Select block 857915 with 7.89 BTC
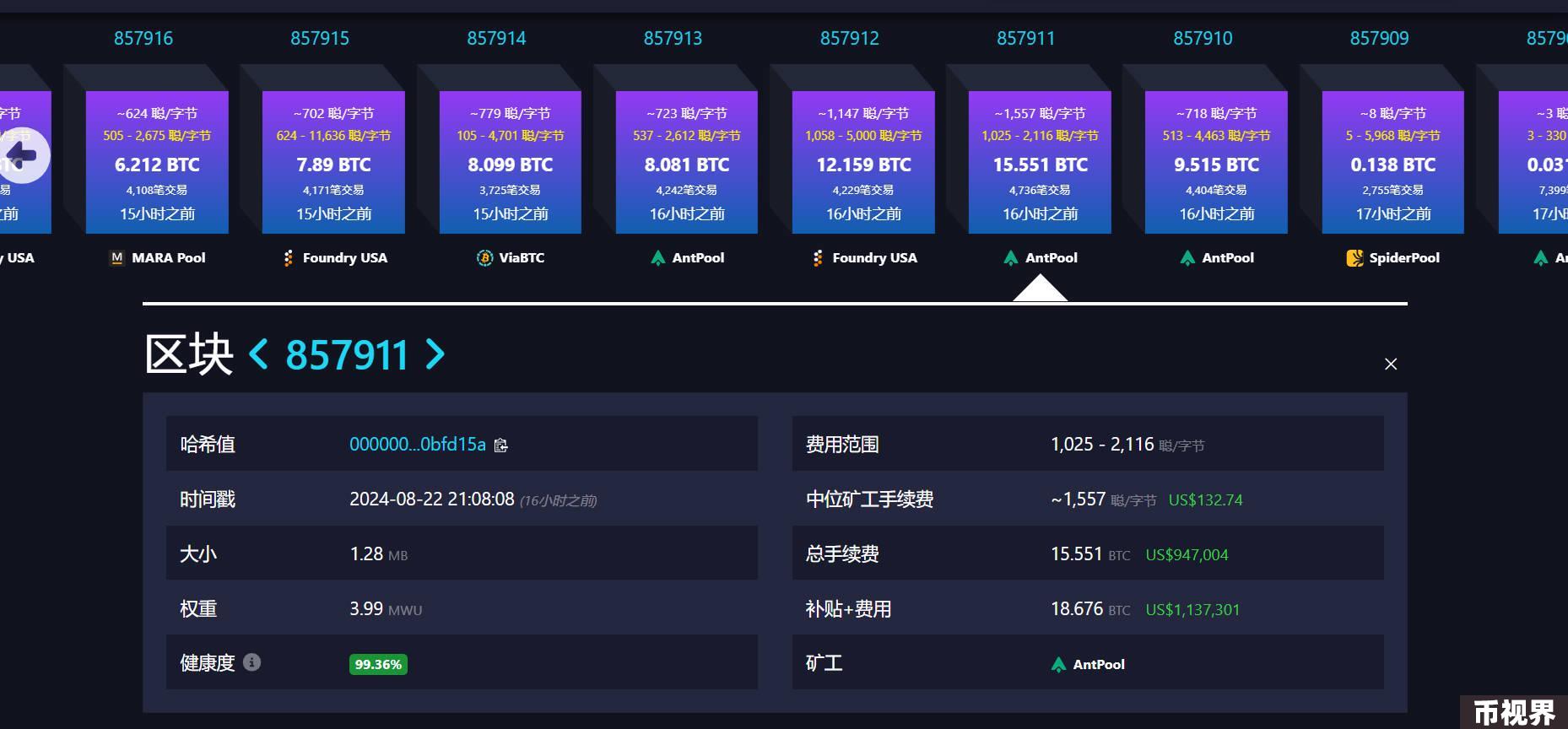Image resolution: width=1568 pixels, height=729 pixels. tap(333, 162)
